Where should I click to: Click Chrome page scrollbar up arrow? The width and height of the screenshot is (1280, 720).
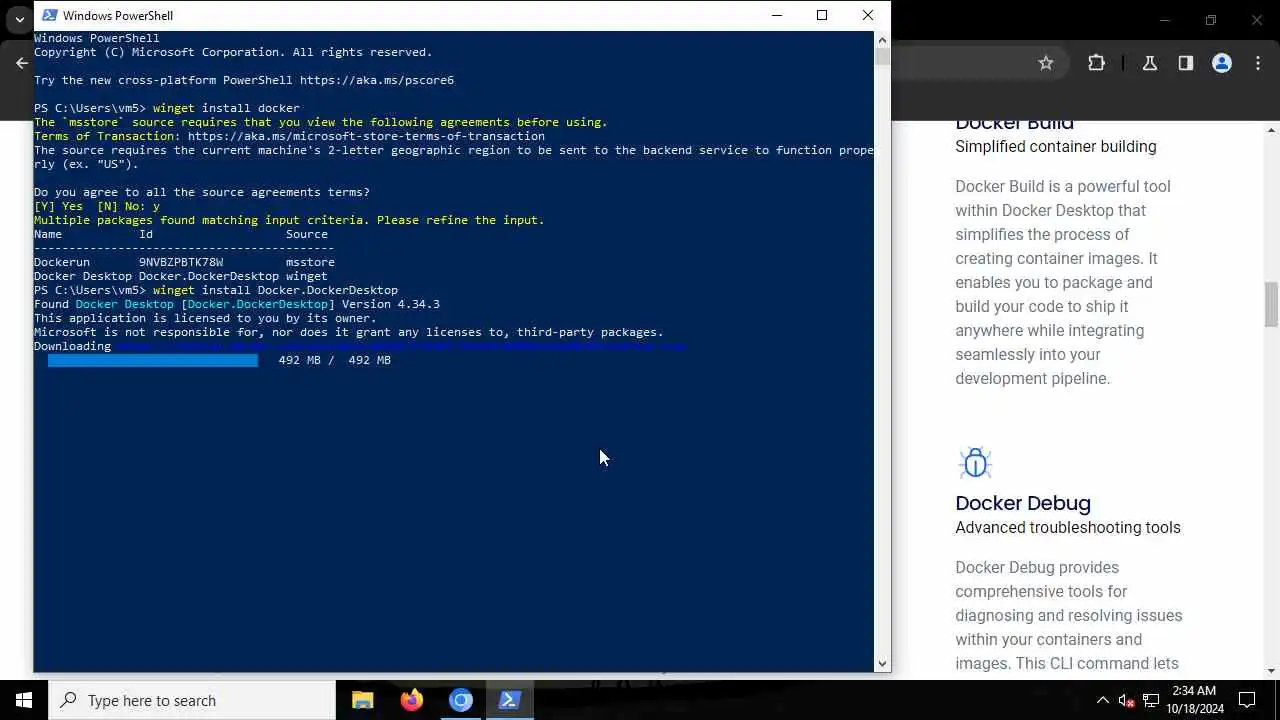(x=1272, y=130)
